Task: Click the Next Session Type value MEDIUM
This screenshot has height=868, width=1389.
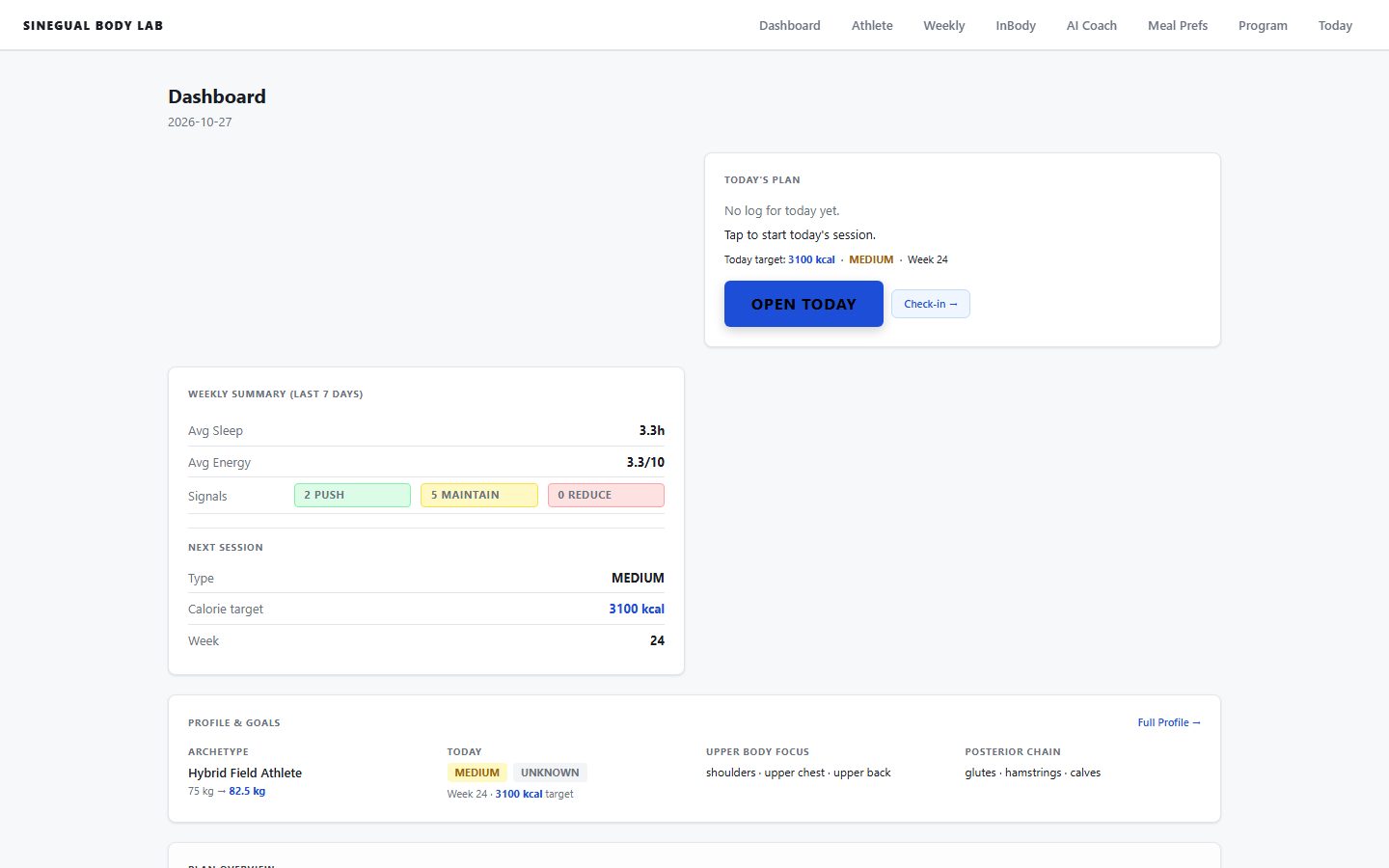Action: (x=638, y=578)
